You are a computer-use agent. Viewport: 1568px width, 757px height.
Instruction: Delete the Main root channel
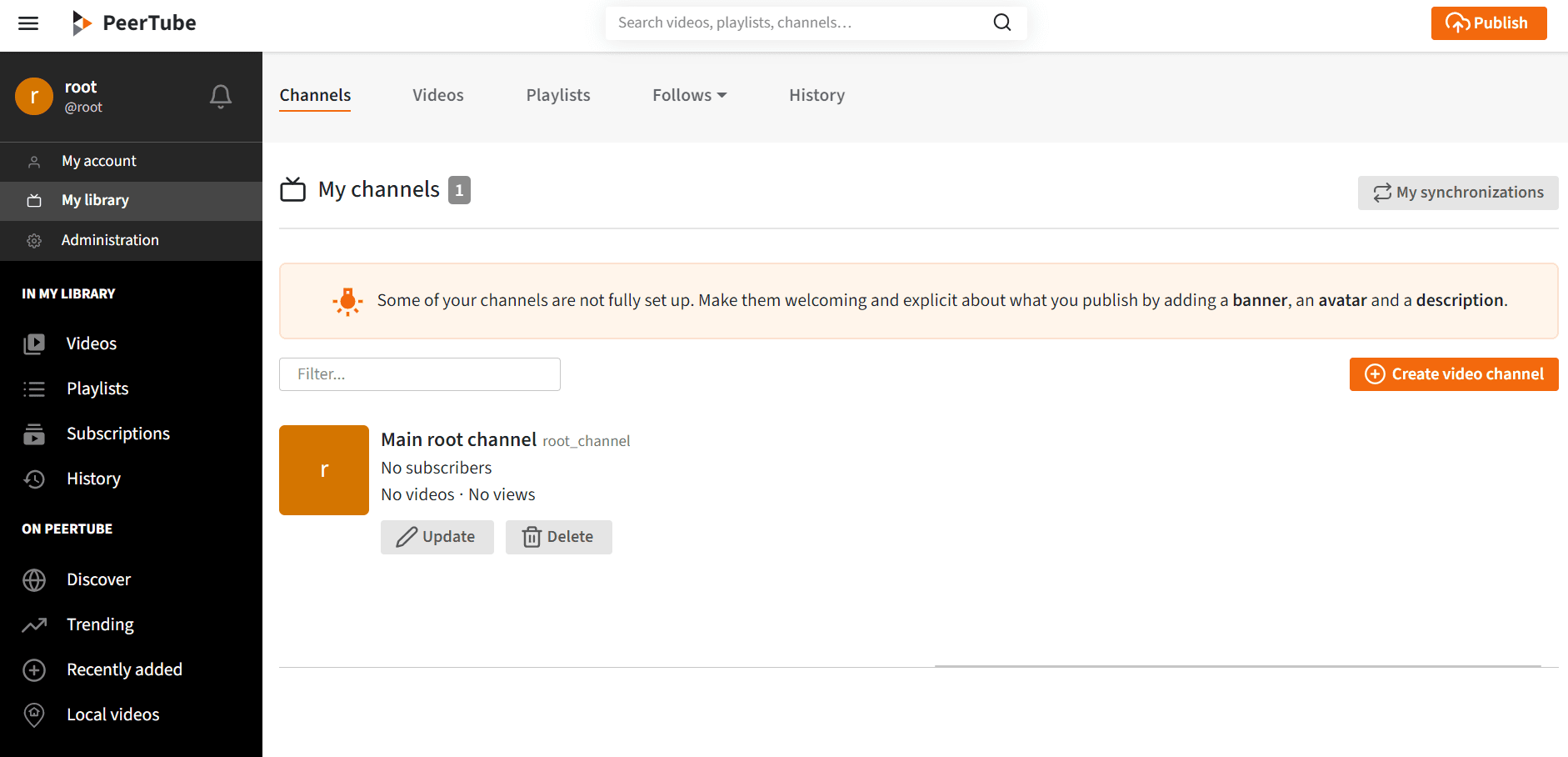tap(558, 537)
